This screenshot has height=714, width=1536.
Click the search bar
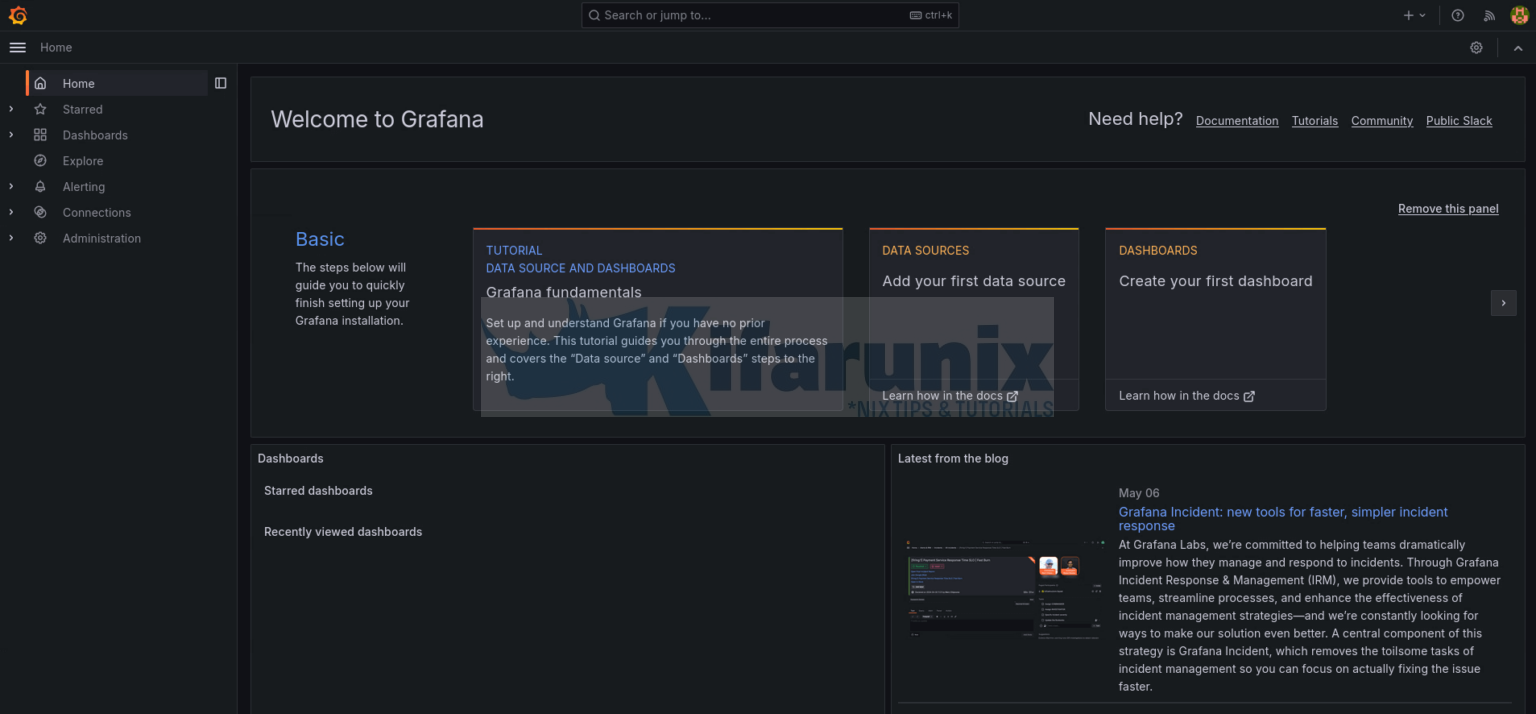tap(770, 15)
